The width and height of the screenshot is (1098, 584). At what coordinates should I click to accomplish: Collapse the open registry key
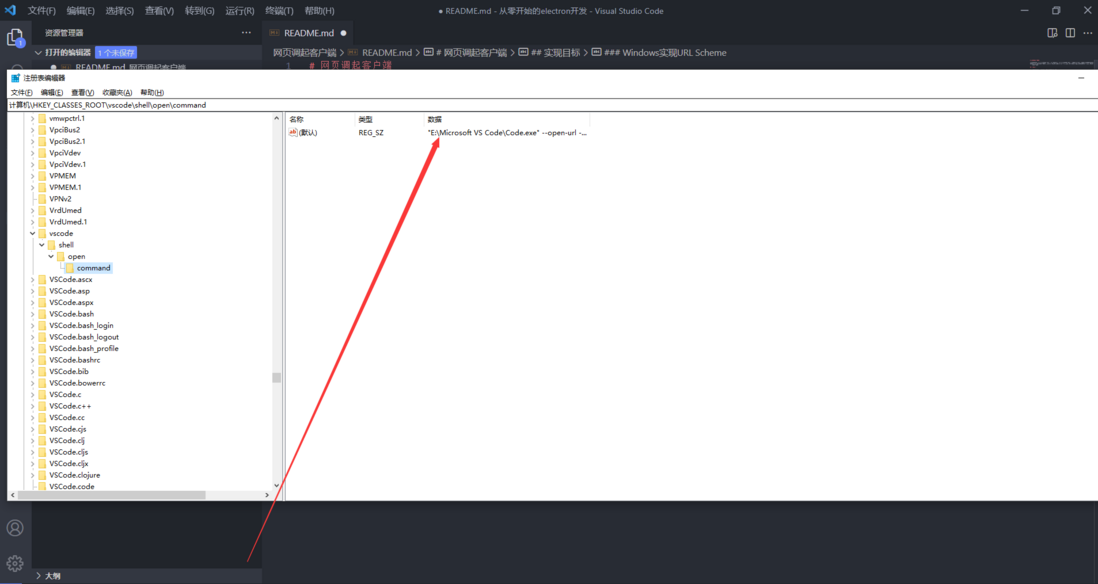[50, 256]
